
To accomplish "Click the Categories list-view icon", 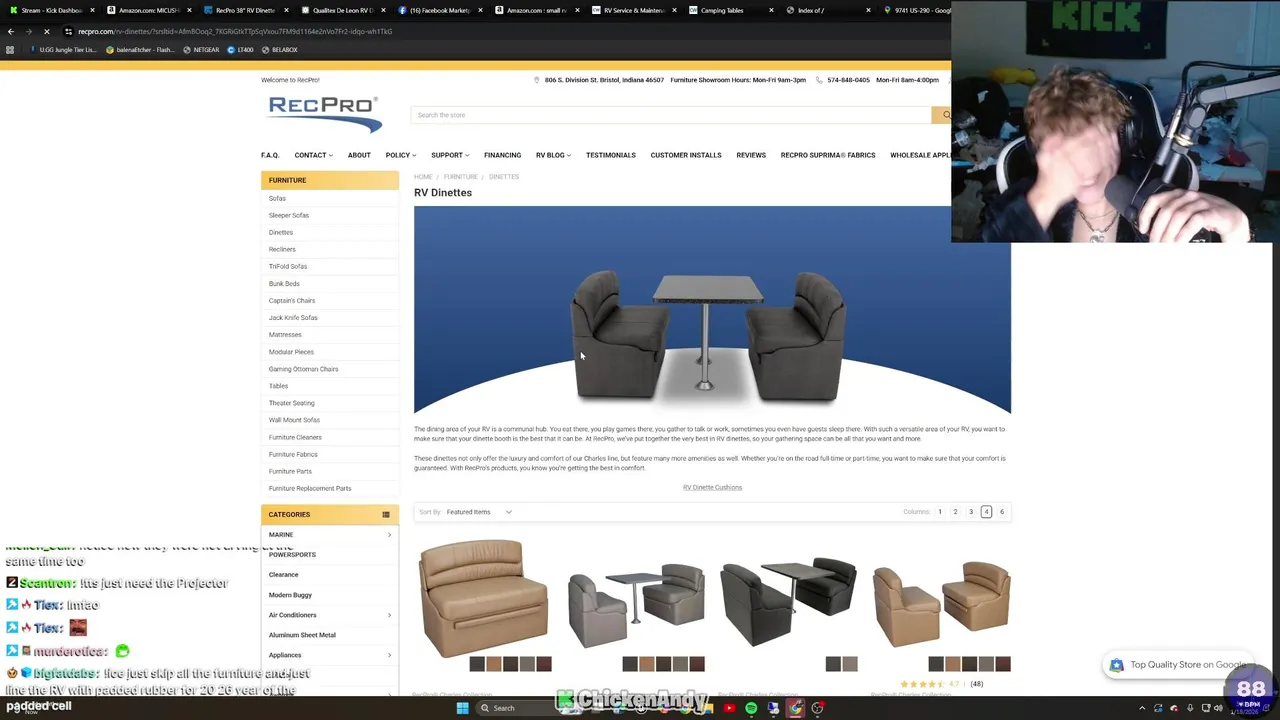I will coord(386,514).
